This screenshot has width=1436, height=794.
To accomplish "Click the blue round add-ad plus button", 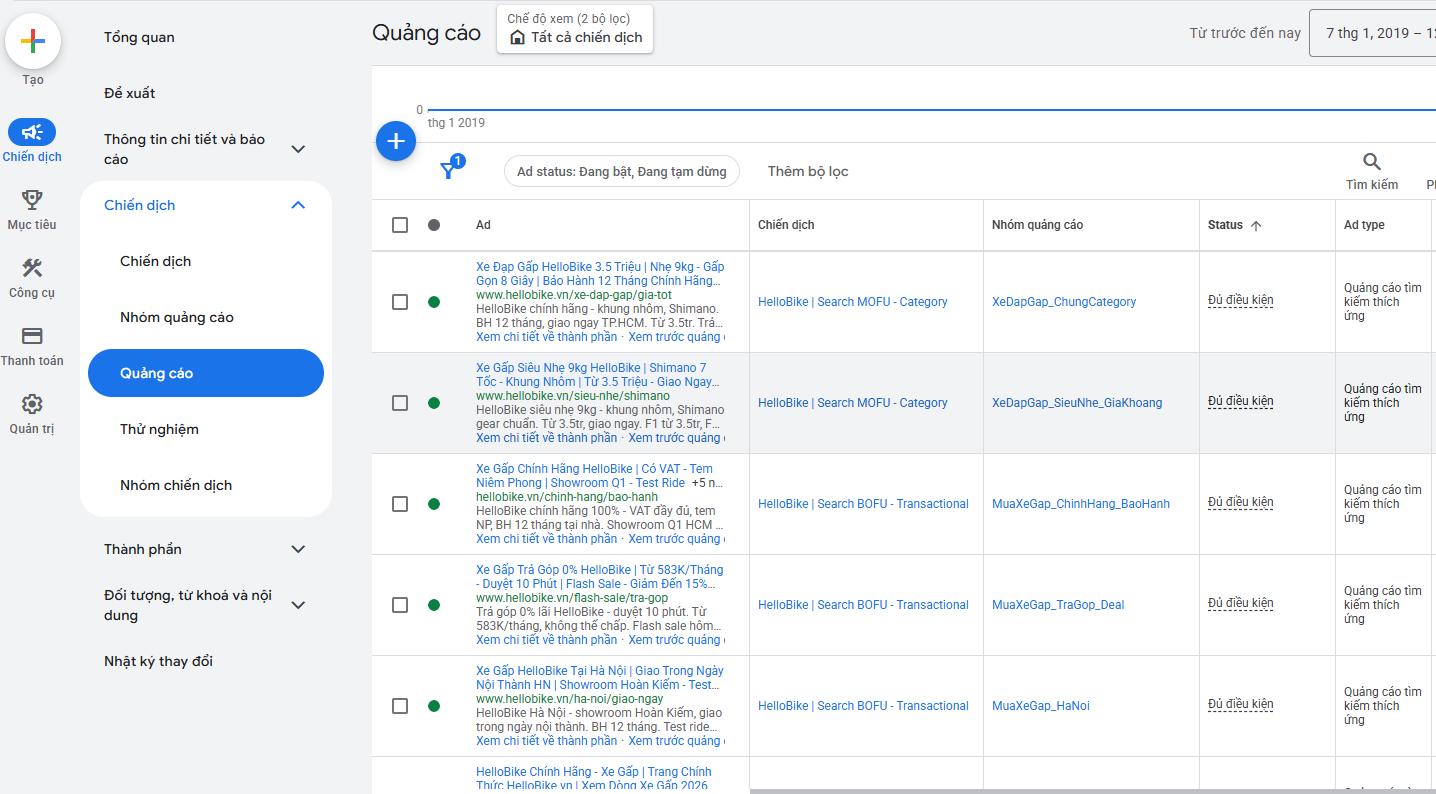I will (x=396, y=141).
